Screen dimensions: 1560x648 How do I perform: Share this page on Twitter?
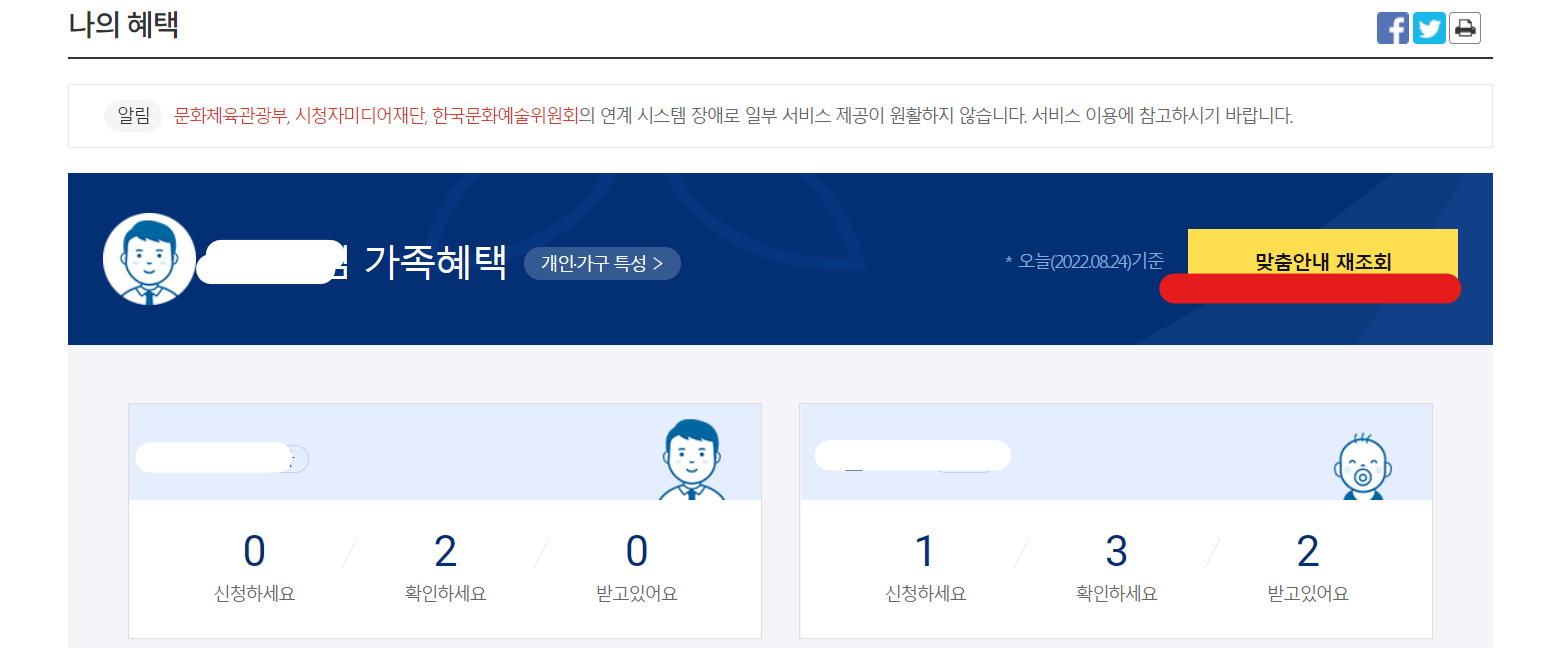(1429, 28)
